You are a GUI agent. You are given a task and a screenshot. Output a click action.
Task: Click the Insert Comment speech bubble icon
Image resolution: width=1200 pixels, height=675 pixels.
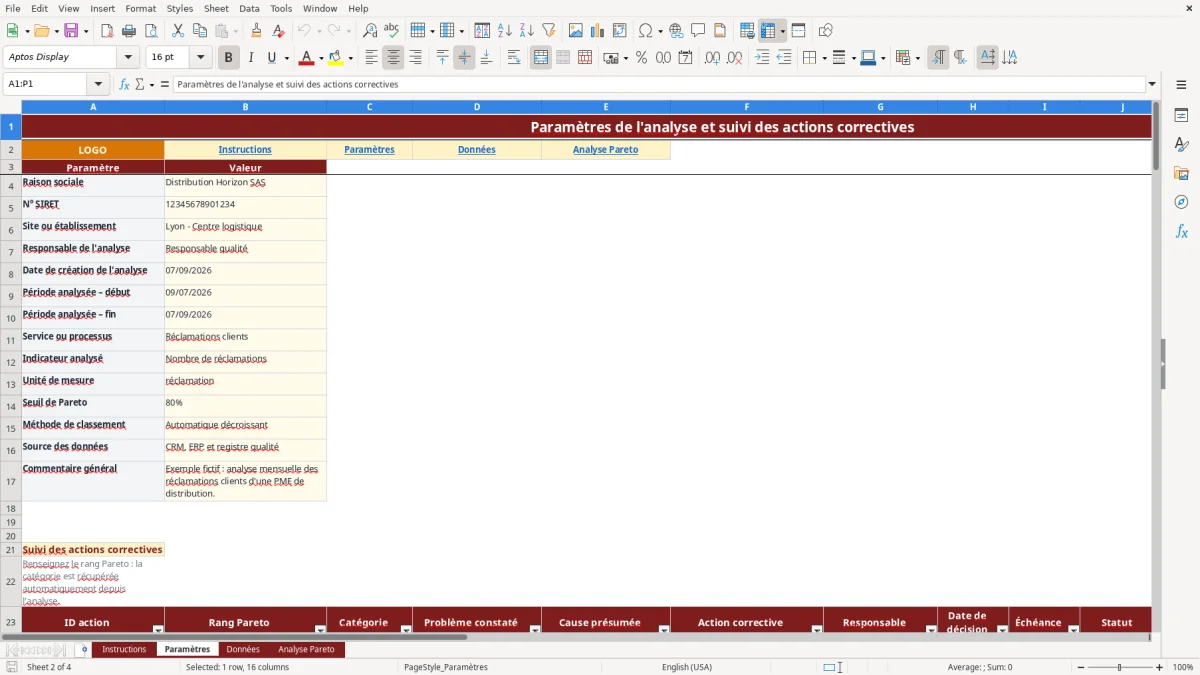[x=698, y=31]
